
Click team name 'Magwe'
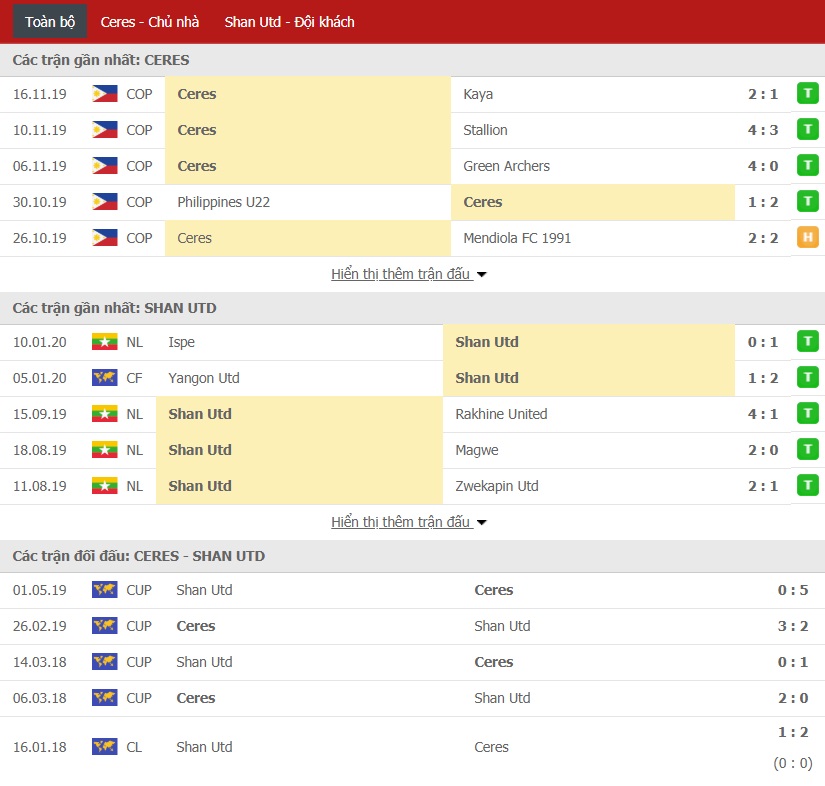point(477,450)
